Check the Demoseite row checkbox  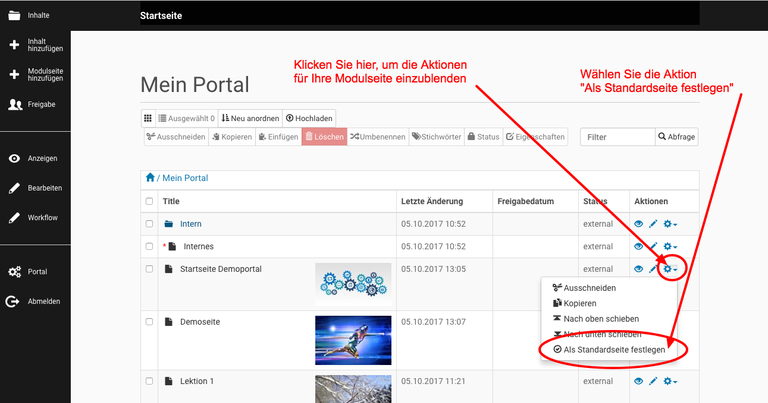coord(149,322)
